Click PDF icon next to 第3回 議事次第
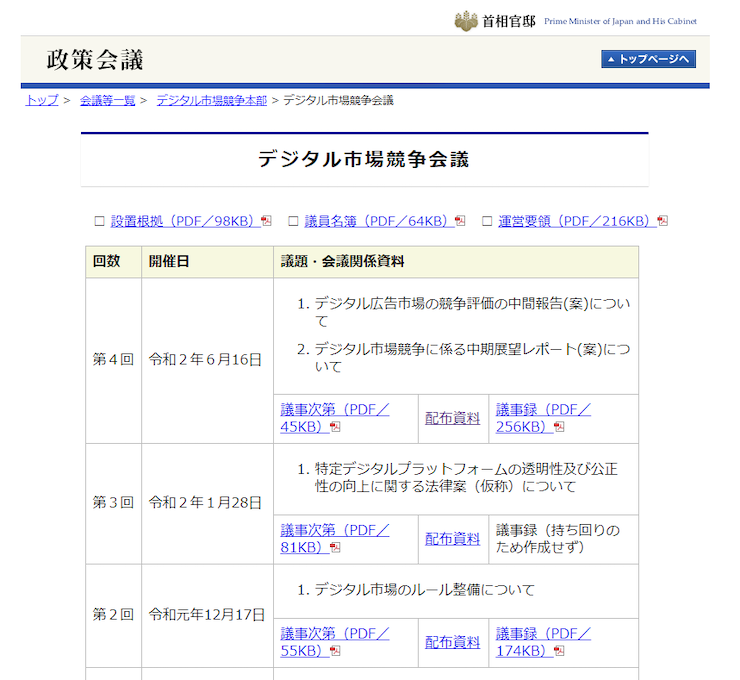Screen dimensions: 740x680 [x=335, y=548]
